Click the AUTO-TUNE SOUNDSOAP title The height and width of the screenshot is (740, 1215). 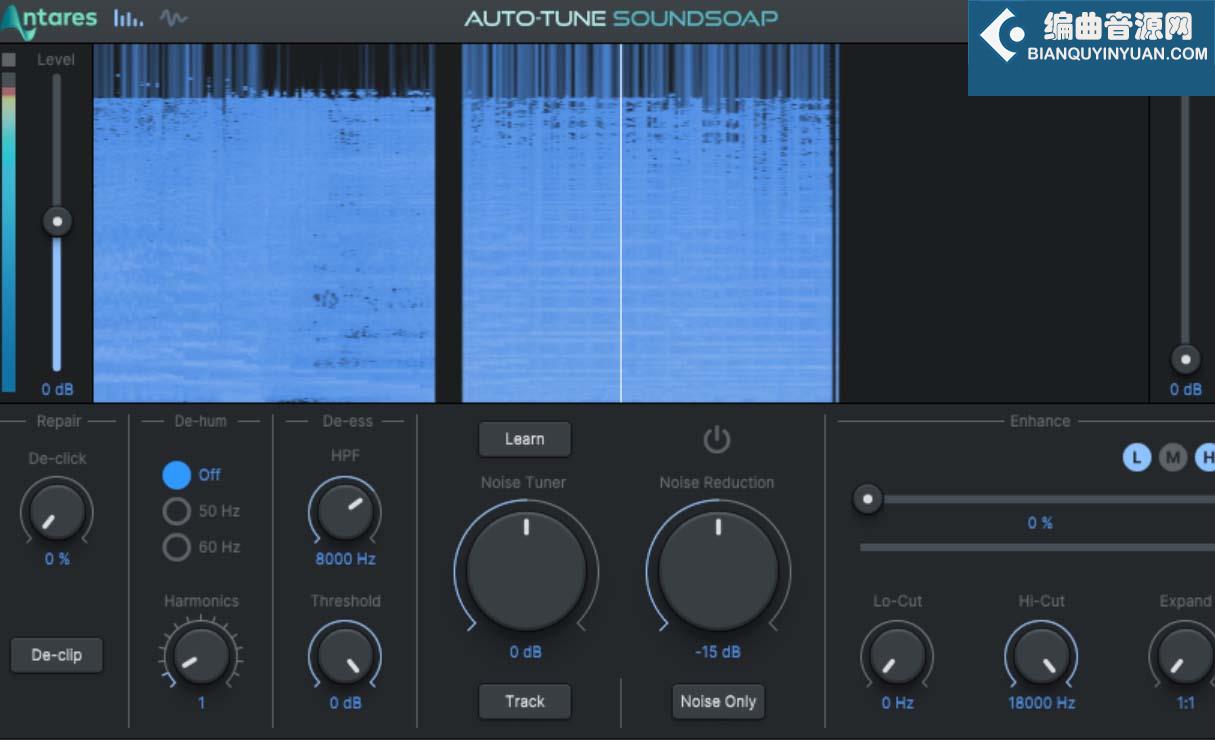621,18
